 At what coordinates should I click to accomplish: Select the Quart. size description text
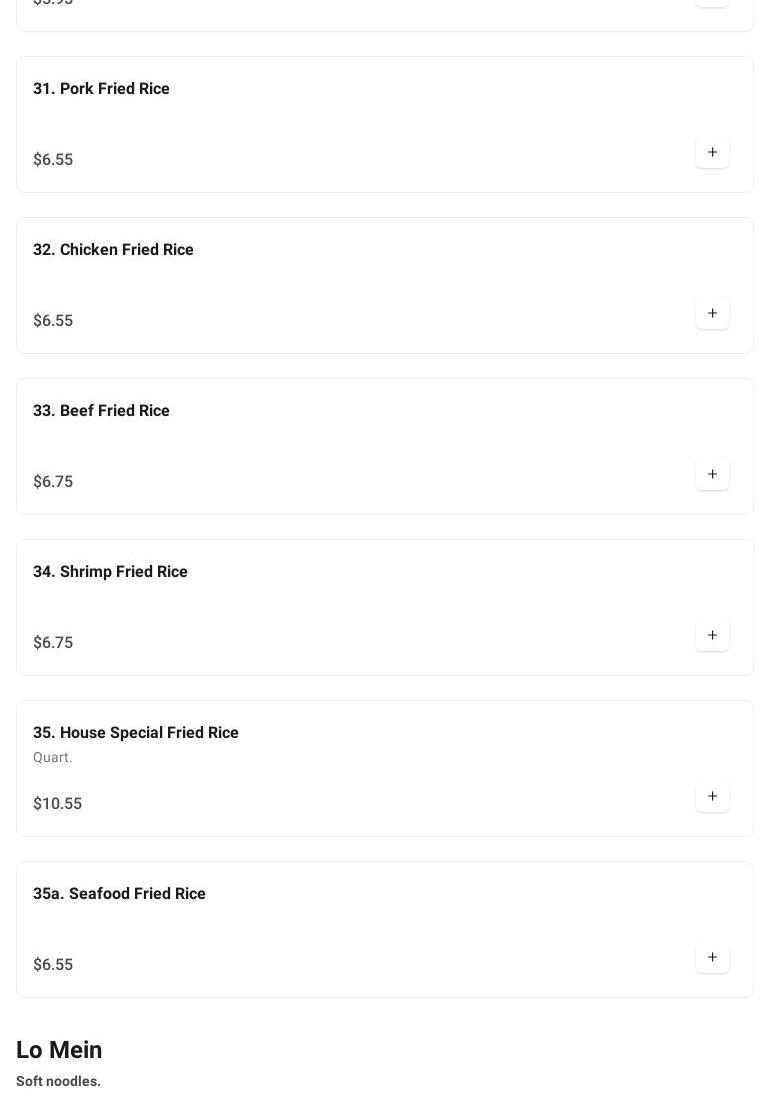[x=53, y=758]
